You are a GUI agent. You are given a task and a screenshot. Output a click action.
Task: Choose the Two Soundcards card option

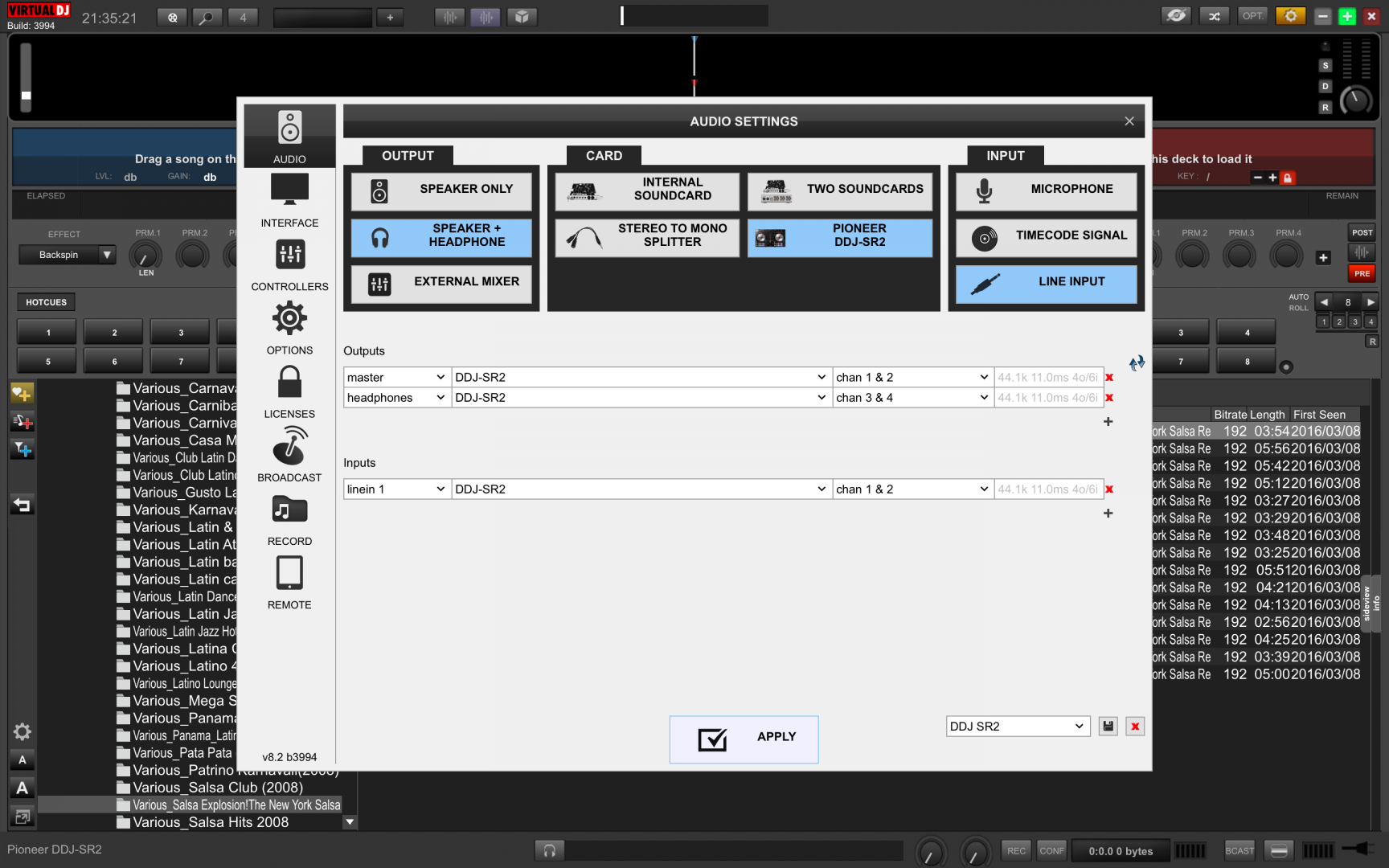click(x=840, y=190)
